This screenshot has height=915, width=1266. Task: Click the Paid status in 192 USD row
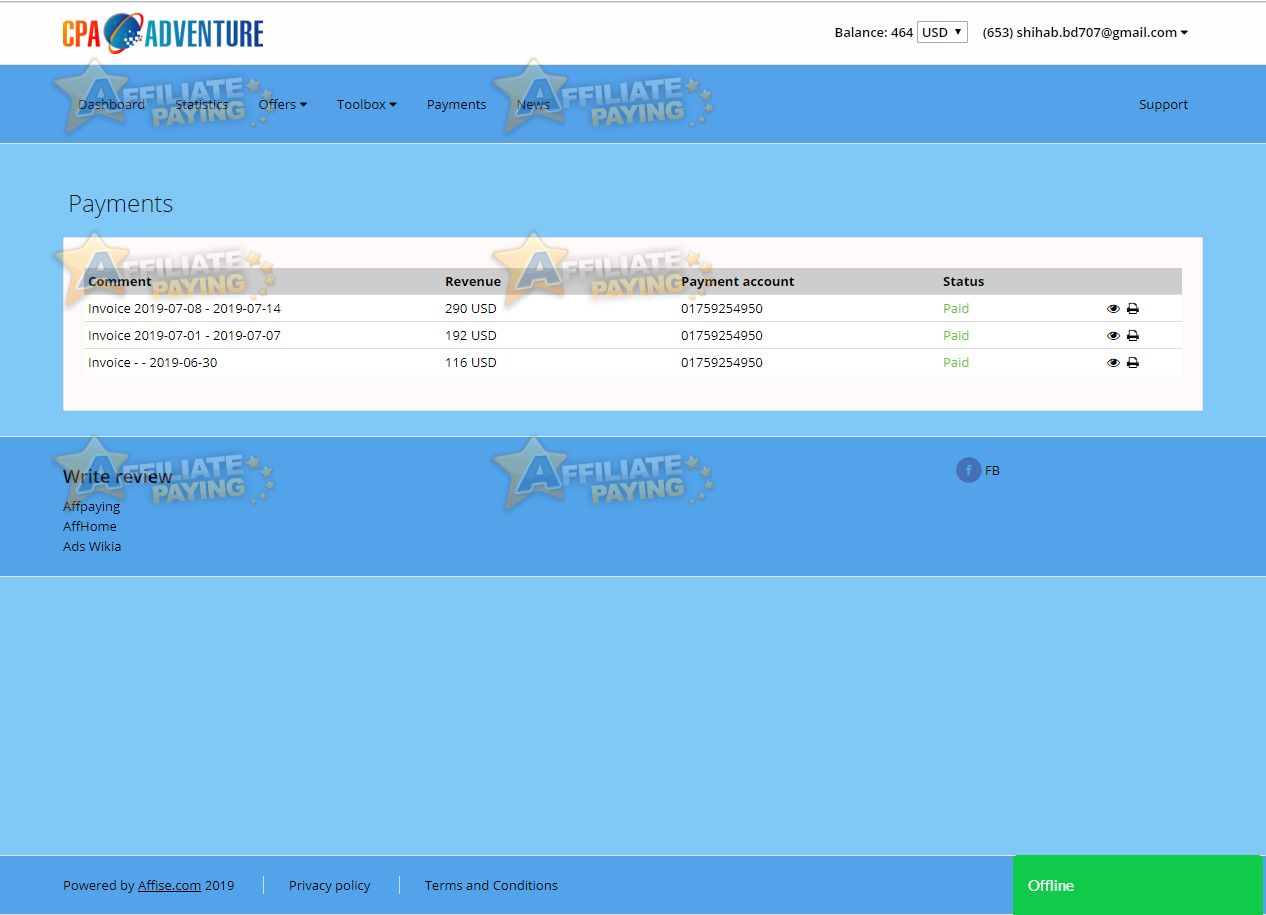(x=956, y=336)
